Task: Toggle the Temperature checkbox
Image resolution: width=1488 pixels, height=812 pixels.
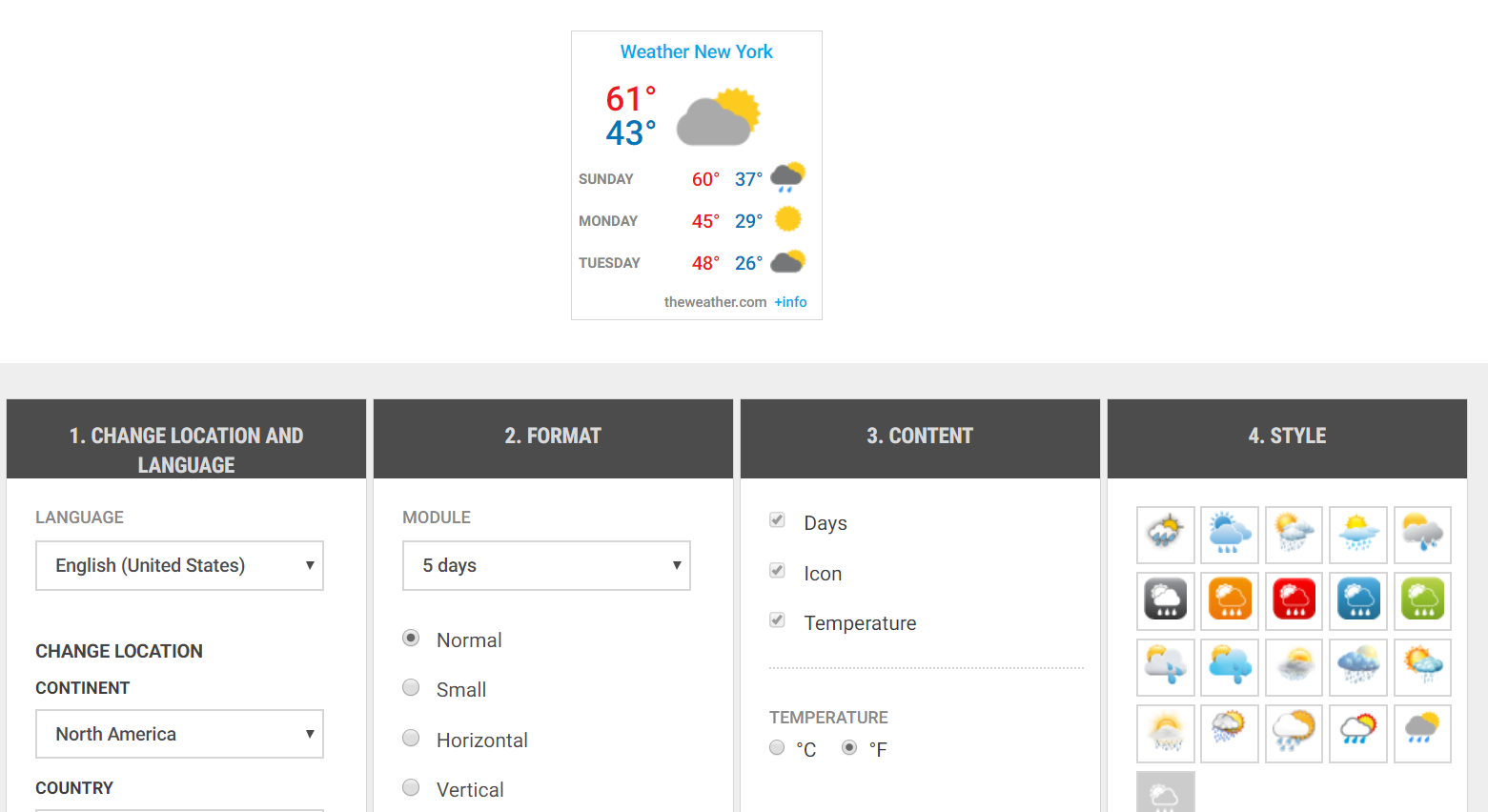Action: tap(777, 620)
